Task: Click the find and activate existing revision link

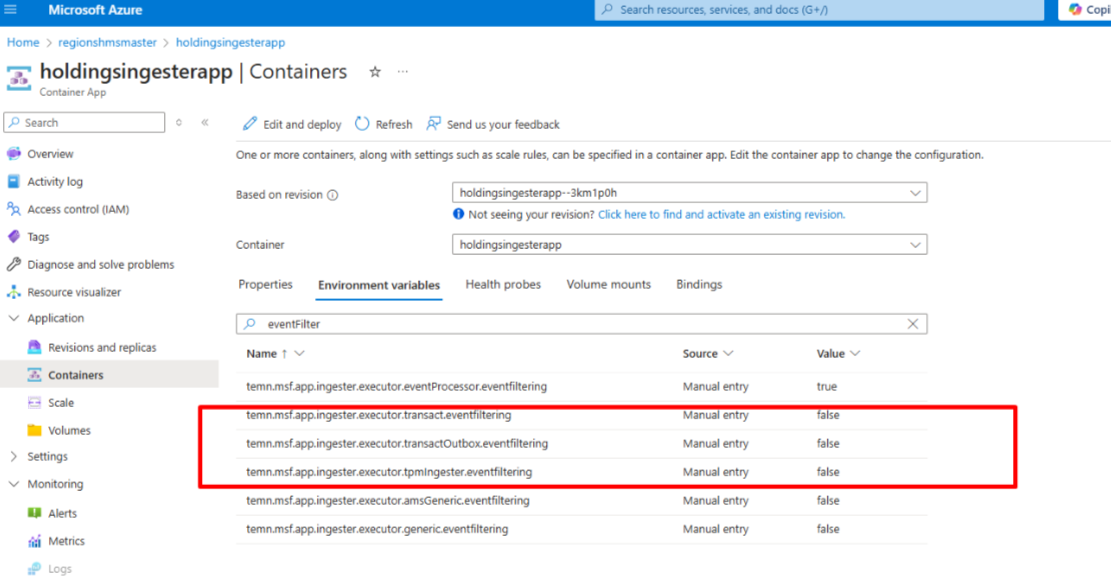Action: (721, 214)
